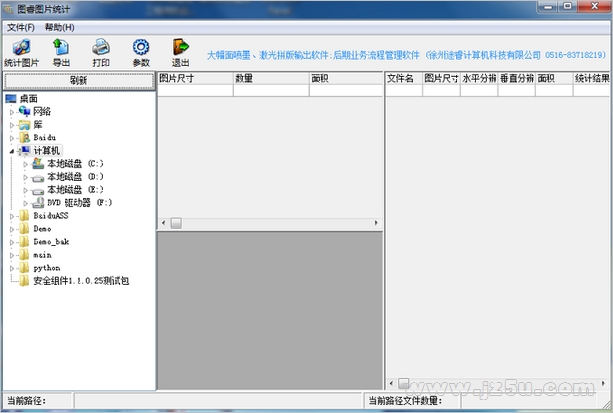Viewport: 613px width, 413px height.
Task: Expand the python folder node
Action: pyautogui.click(x=12, y=268)
